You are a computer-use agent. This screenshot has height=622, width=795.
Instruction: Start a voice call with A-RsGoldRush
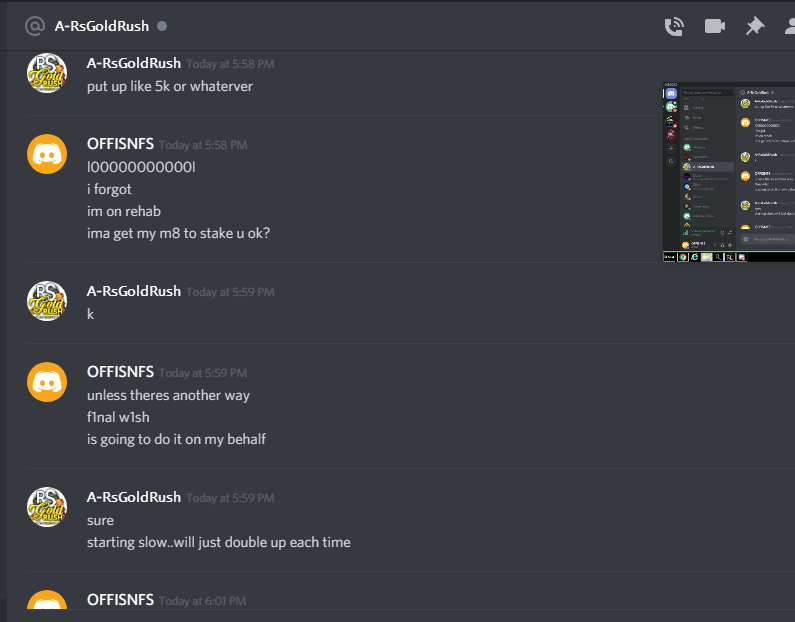pos(674,26)
